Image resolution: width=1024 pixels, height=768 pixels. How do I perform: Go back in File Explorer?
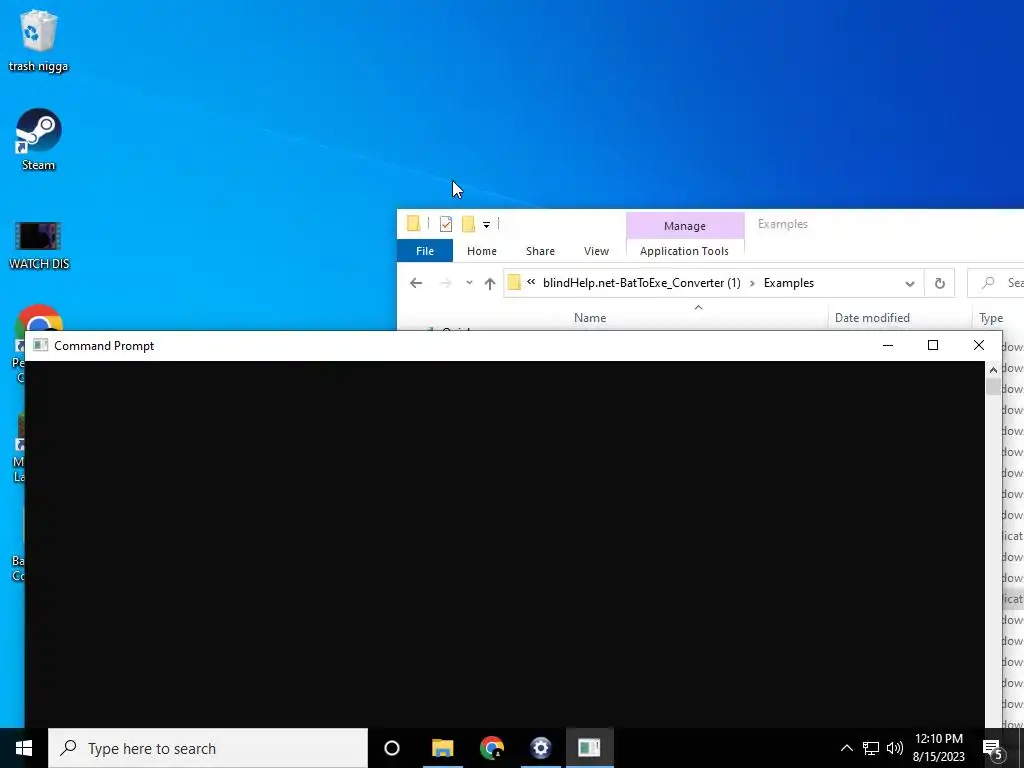pyautogui.click(x=416, y=283)
